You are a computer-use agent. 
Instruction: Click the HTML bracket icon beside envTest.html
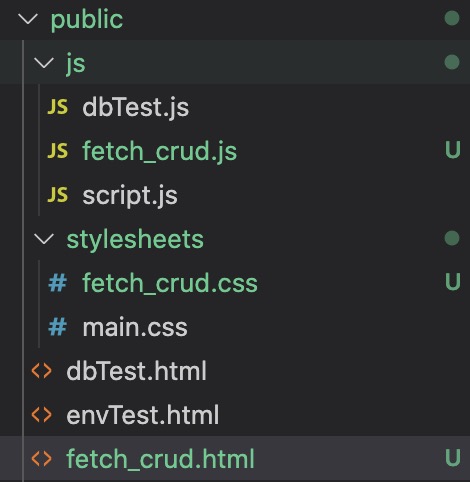click(x=42, y=415)
